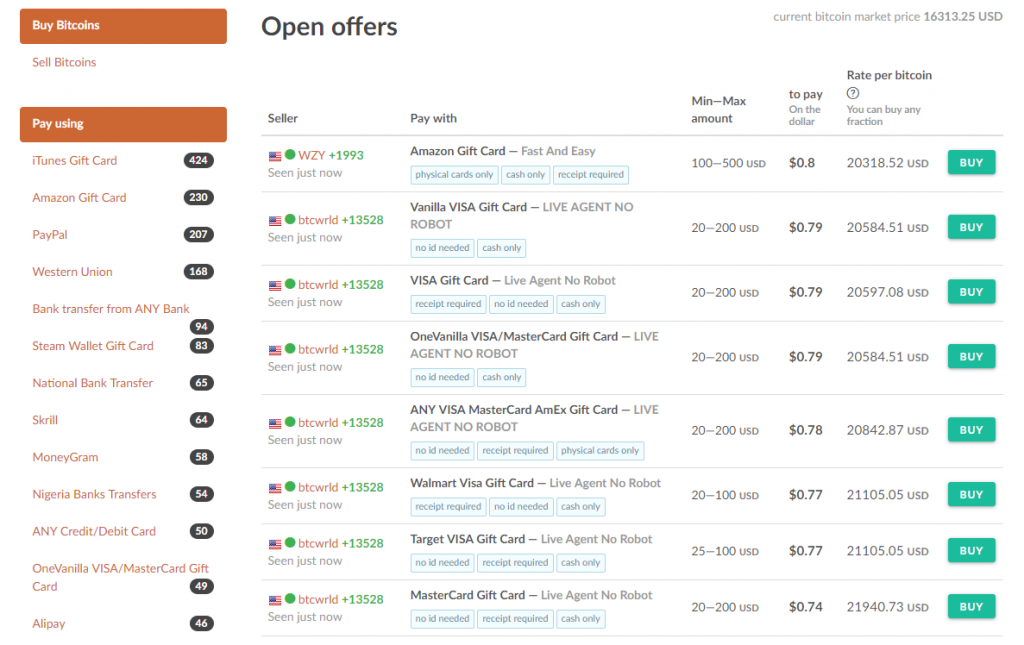The width and height of the screenshot is (1024, 645).
Task: Open the Buy Bitcoins tab
Action: pos(123,26)
